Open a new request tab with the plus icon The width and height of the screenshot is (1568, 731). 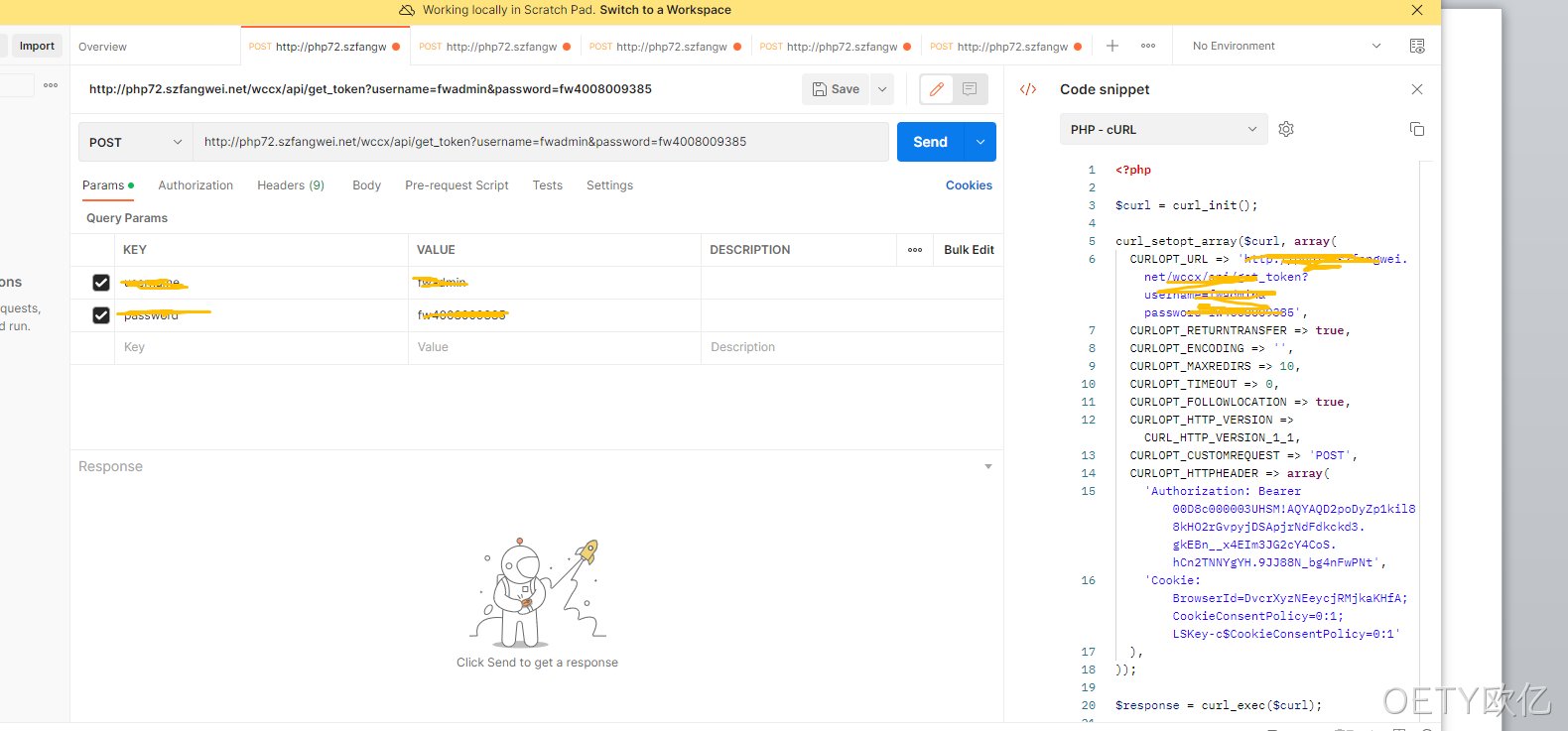click(1112, 46)
